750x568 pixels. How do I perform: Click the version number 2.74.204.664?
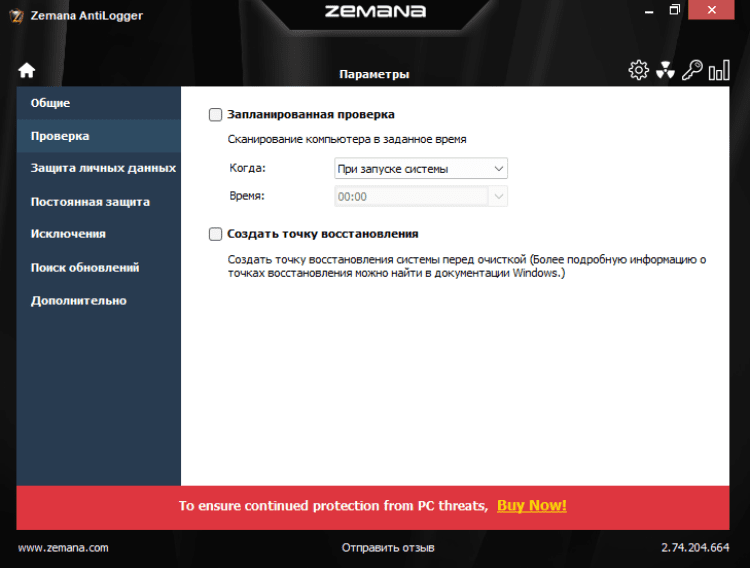(x=695, y=548)
